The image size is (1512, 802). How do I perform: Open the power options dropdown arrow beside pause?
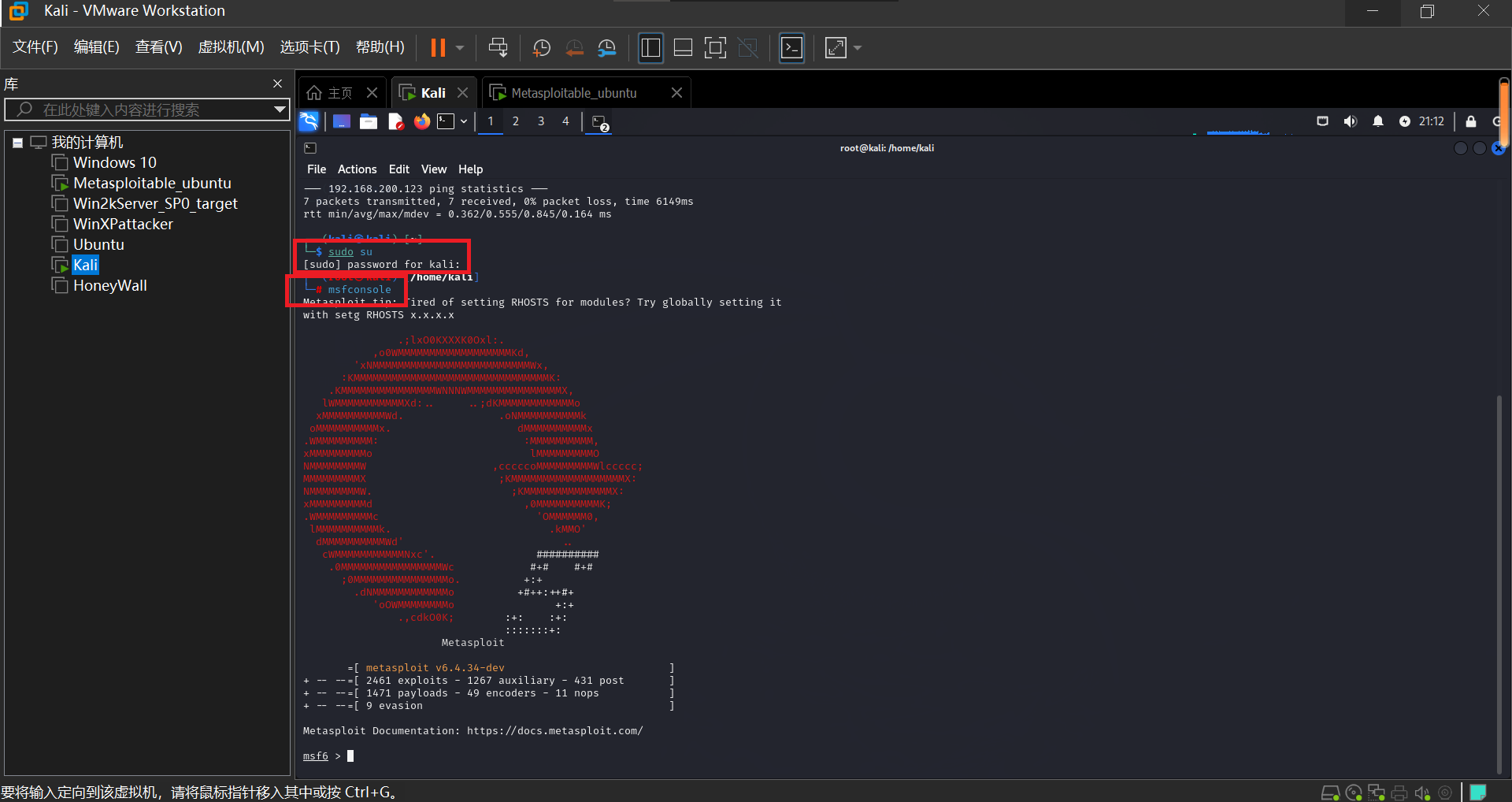pyautogui.click(x=460, y=48)
